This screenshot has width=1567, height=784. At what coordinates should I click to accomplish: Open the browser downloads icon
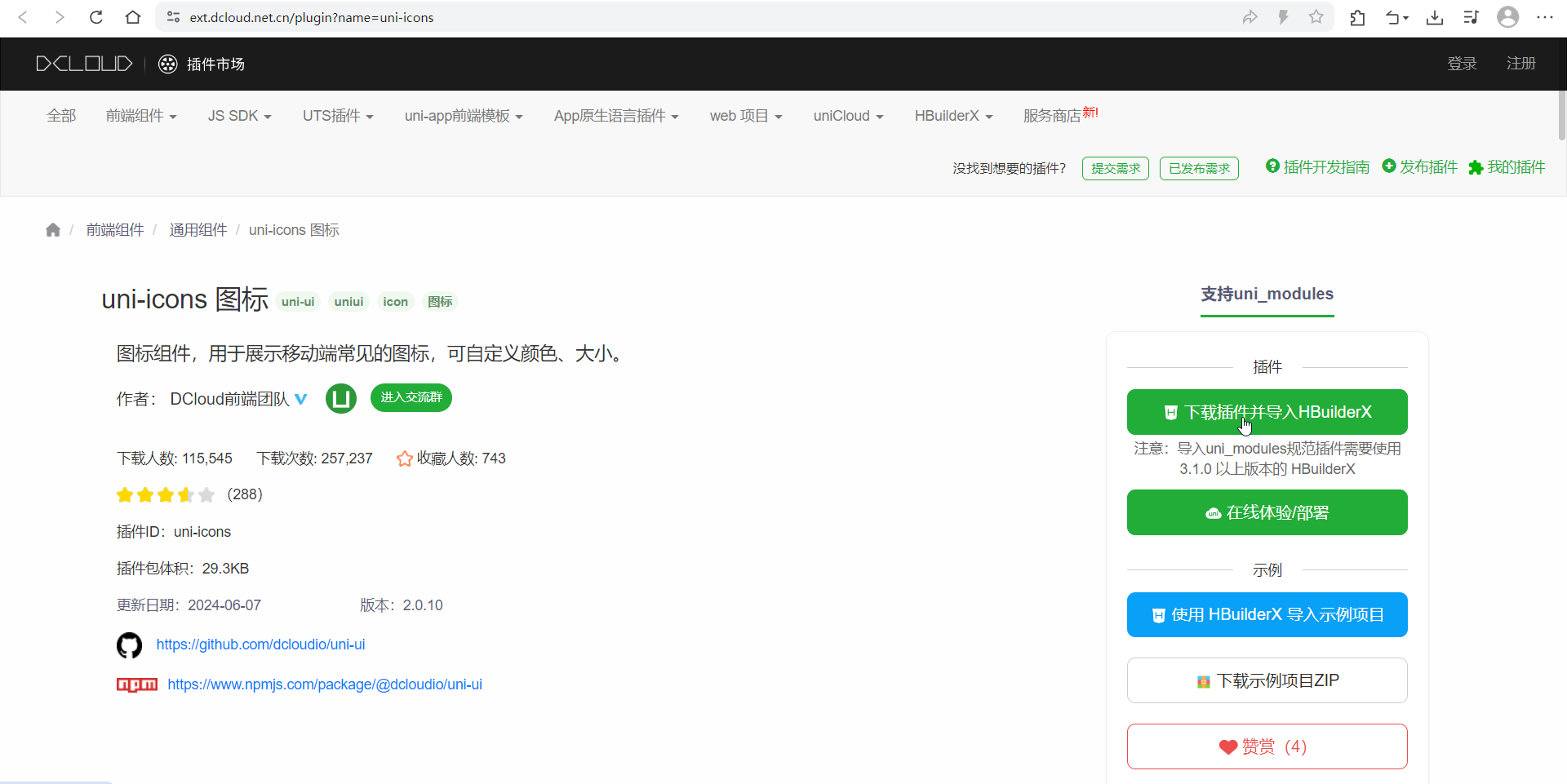(x=1435, y=17)
